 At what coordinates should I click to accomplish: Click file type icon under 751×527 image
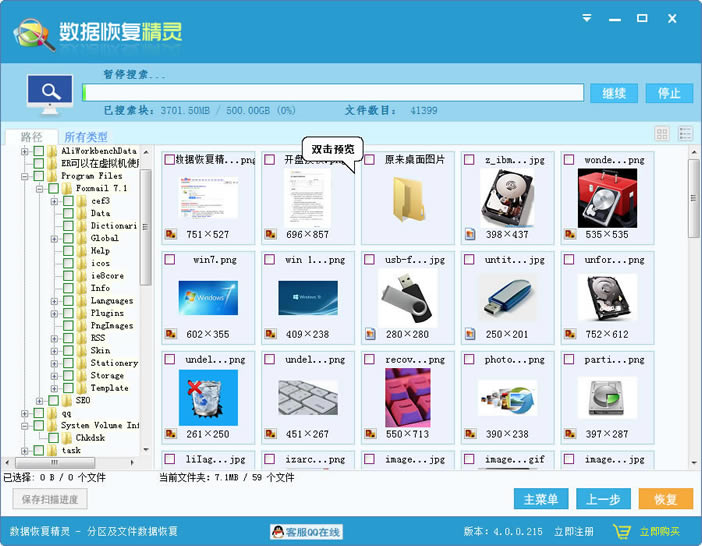coord(171,234)
